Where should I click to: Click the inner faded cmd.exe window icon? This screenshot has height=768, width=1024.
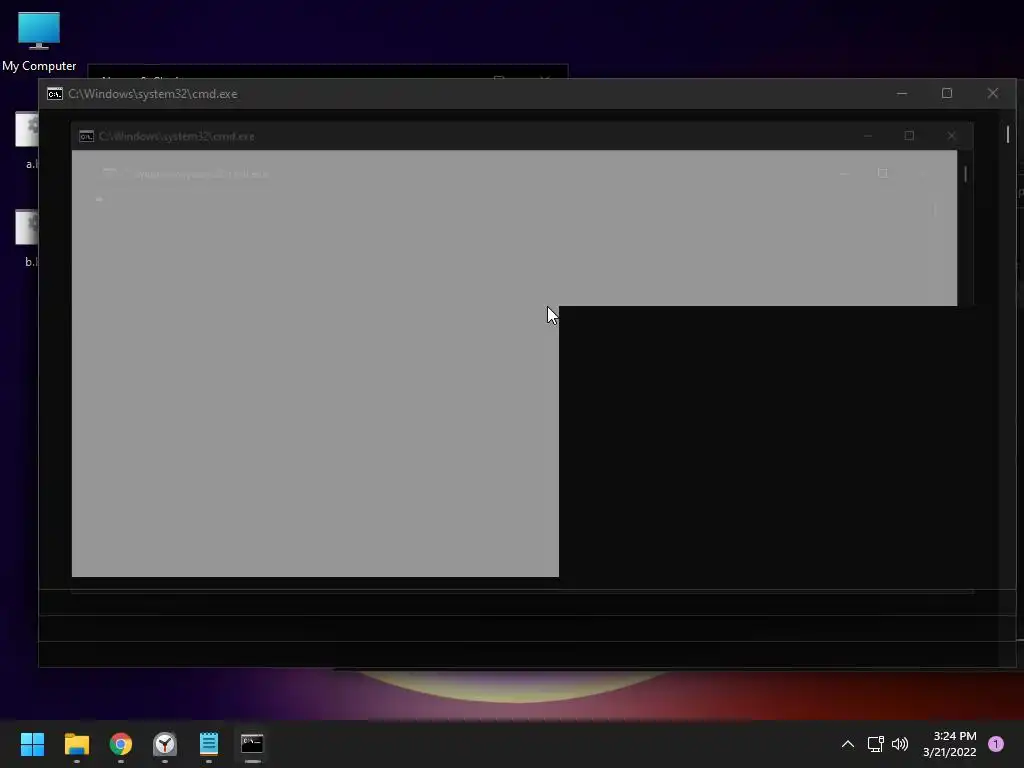(x=86, y=136)
